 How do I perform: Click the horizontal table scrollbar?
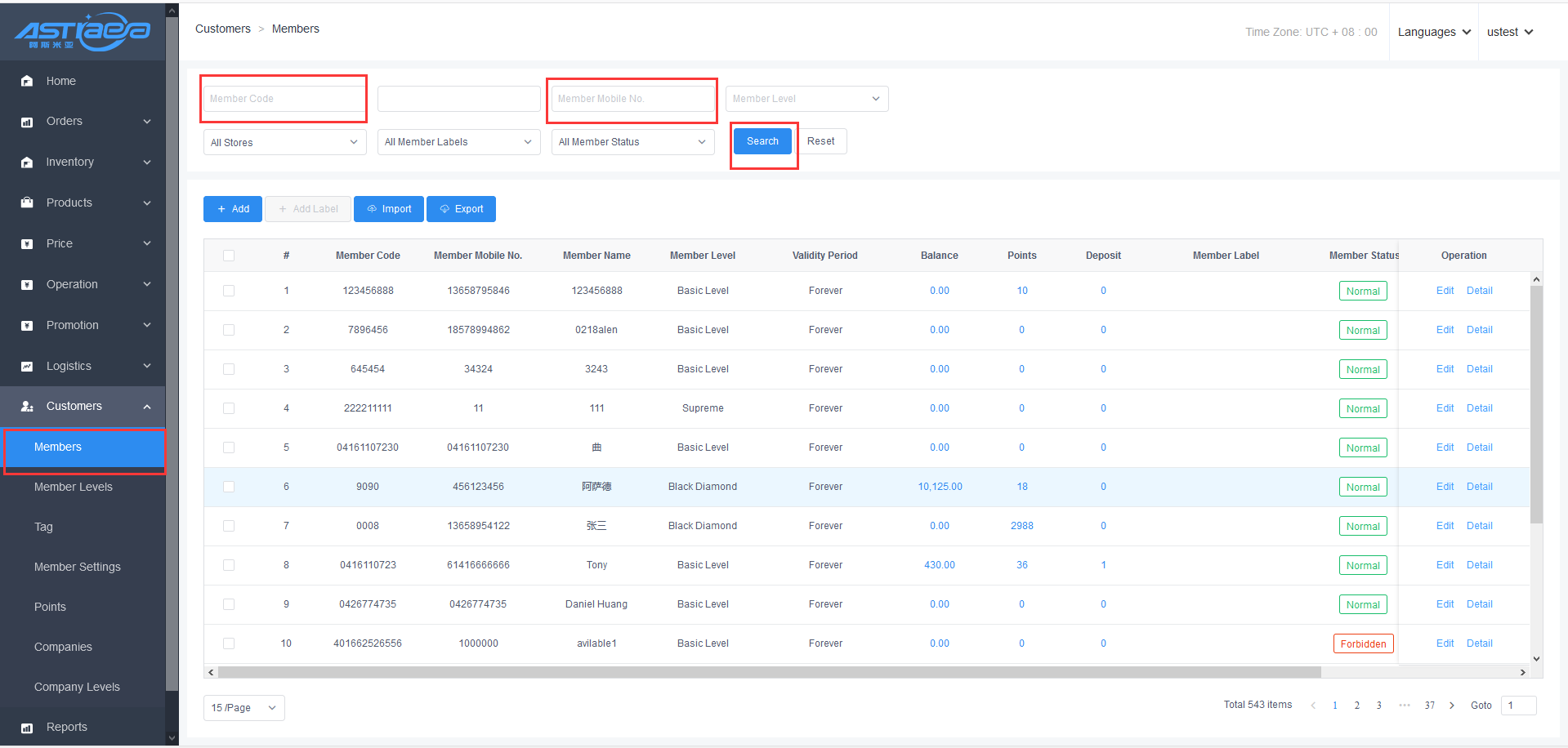[x=768, y=672]
